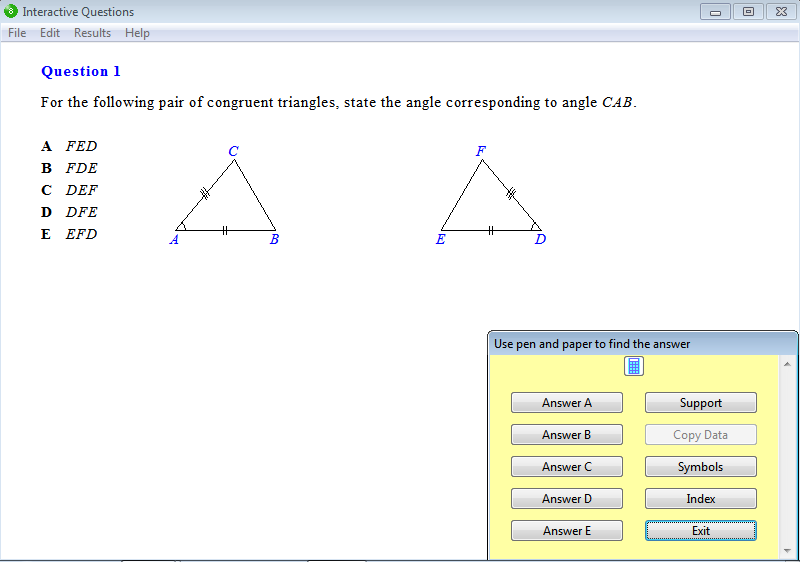Viewport: 800px width, 562px height.
Task: Click option D text 'DFE'
Action: click(81, 212)
